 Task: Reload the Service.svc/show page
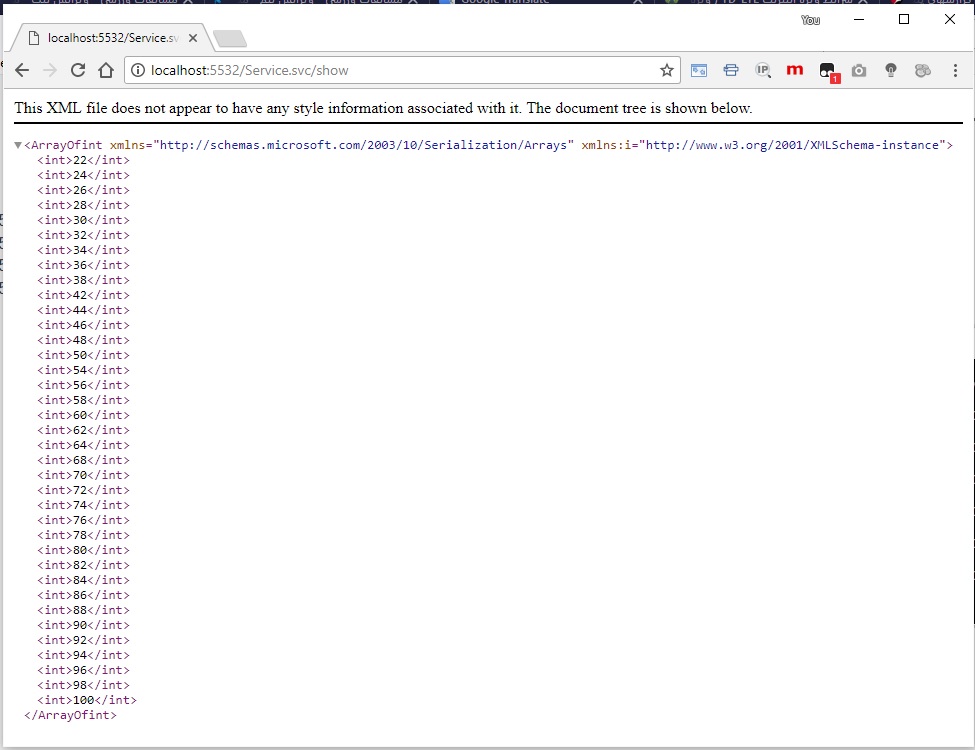[78, 70]
